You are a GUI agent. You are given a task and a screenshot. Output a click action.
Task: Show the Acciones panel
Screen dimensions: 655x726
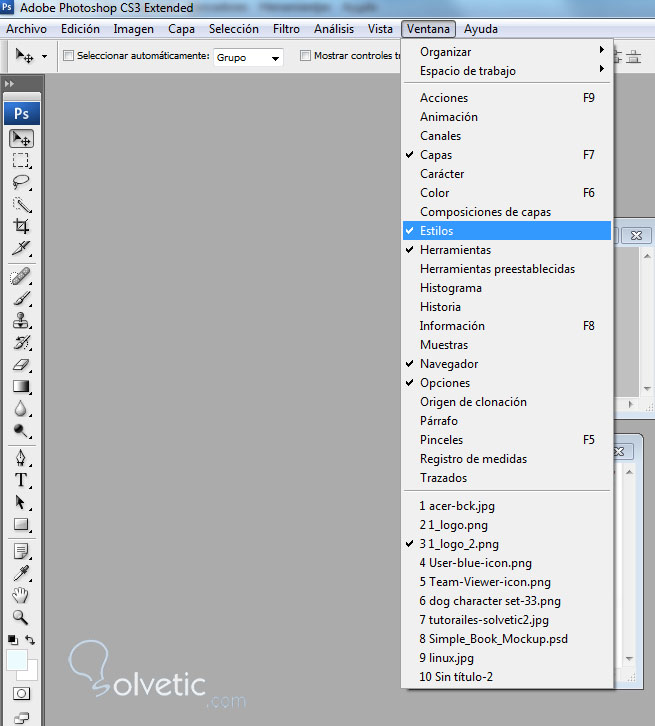pos(507,98)
